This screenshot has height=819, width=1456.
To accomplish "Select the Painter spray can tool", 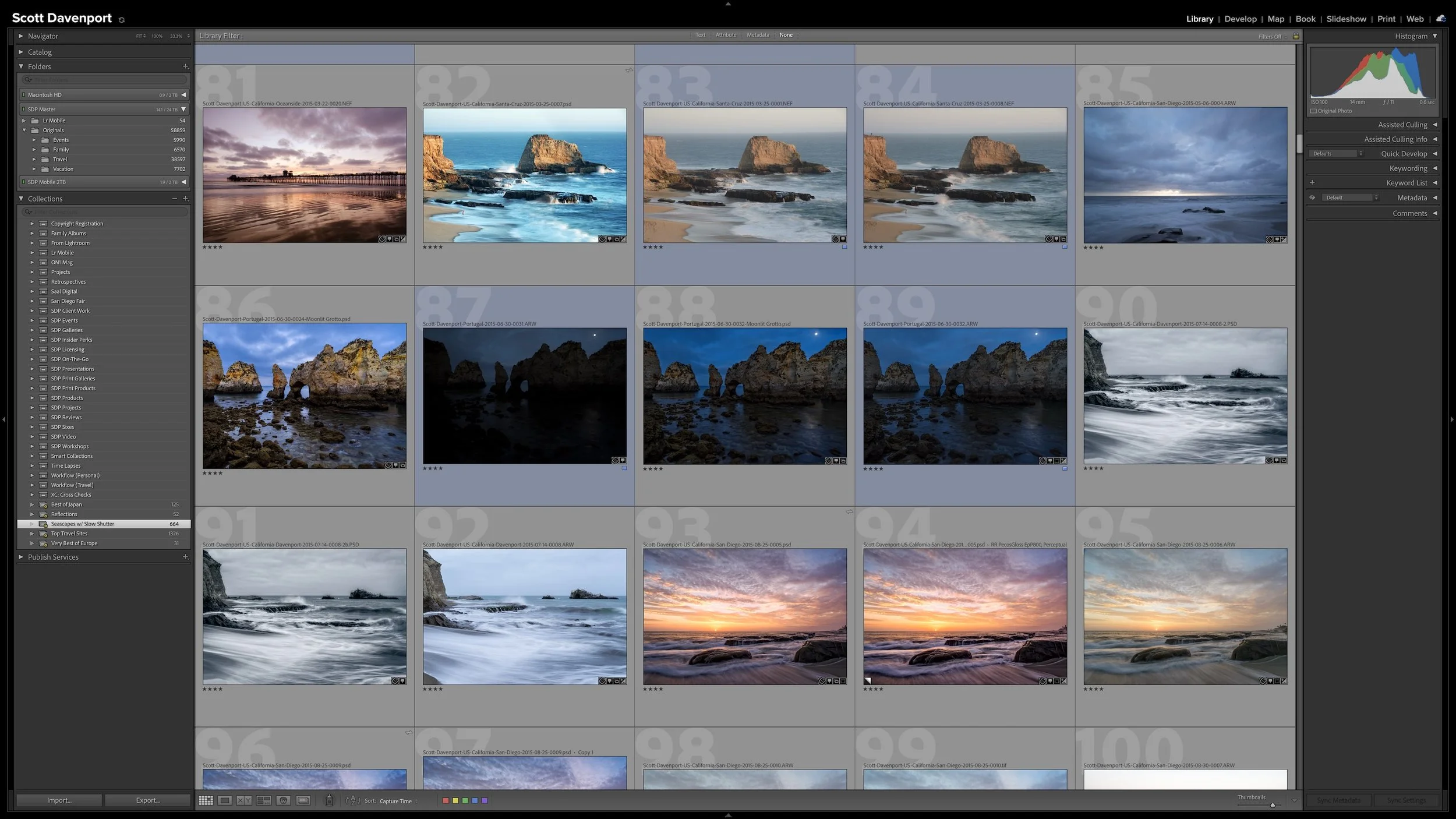I will 329,800.
